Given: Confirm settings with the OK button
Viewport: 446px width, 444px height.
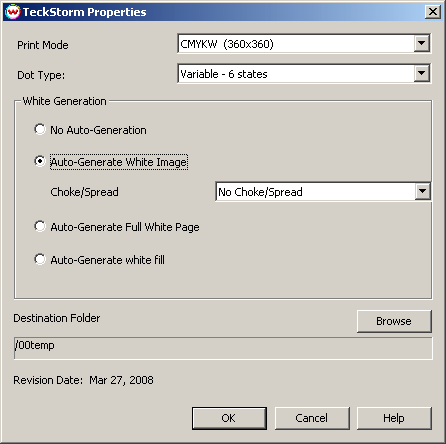Looking at the screenshot, I should pyautogui.click(x=229, y=418).
